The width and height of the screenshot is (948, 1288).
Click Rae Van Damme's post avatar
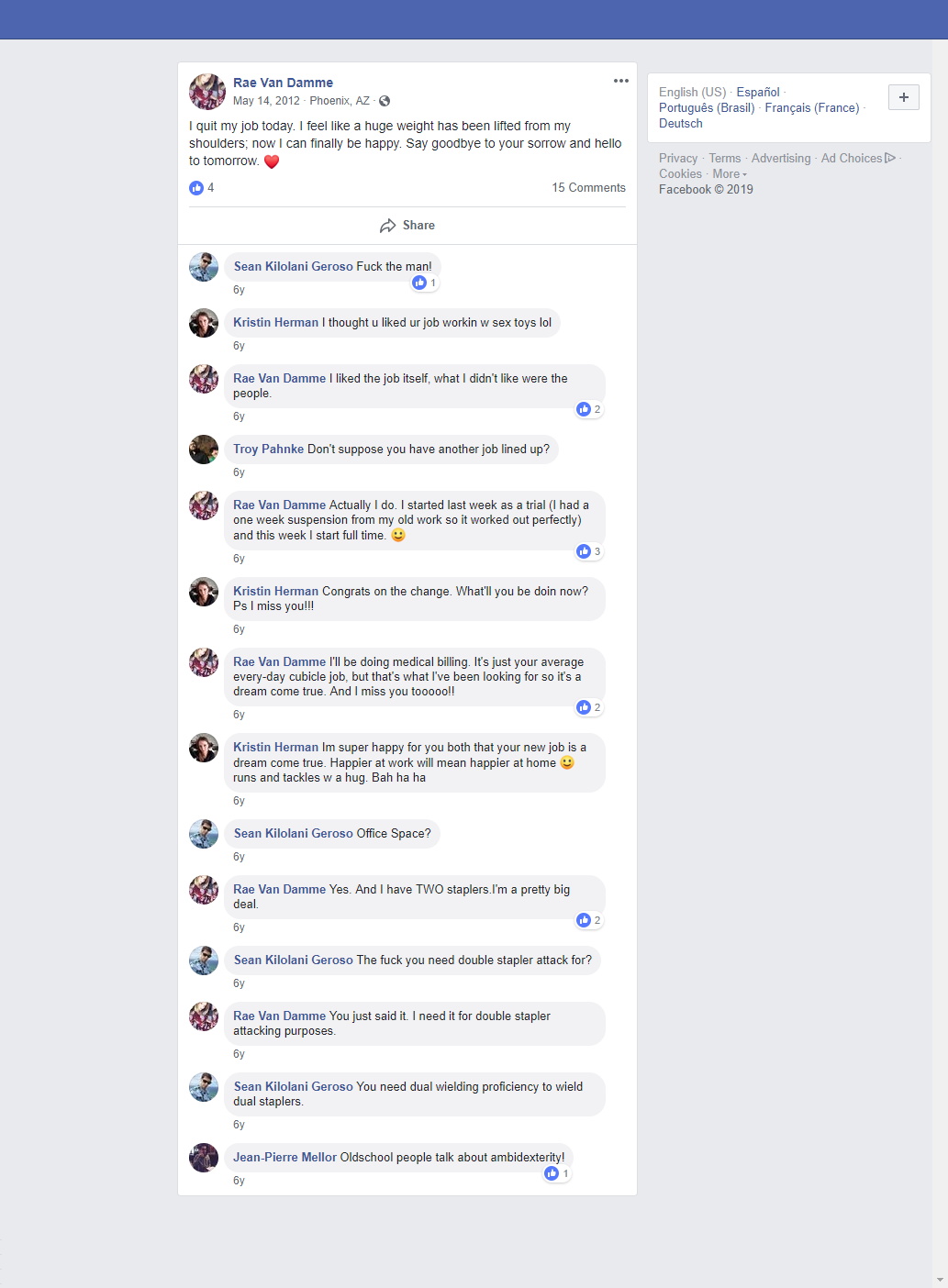[207, 92]
